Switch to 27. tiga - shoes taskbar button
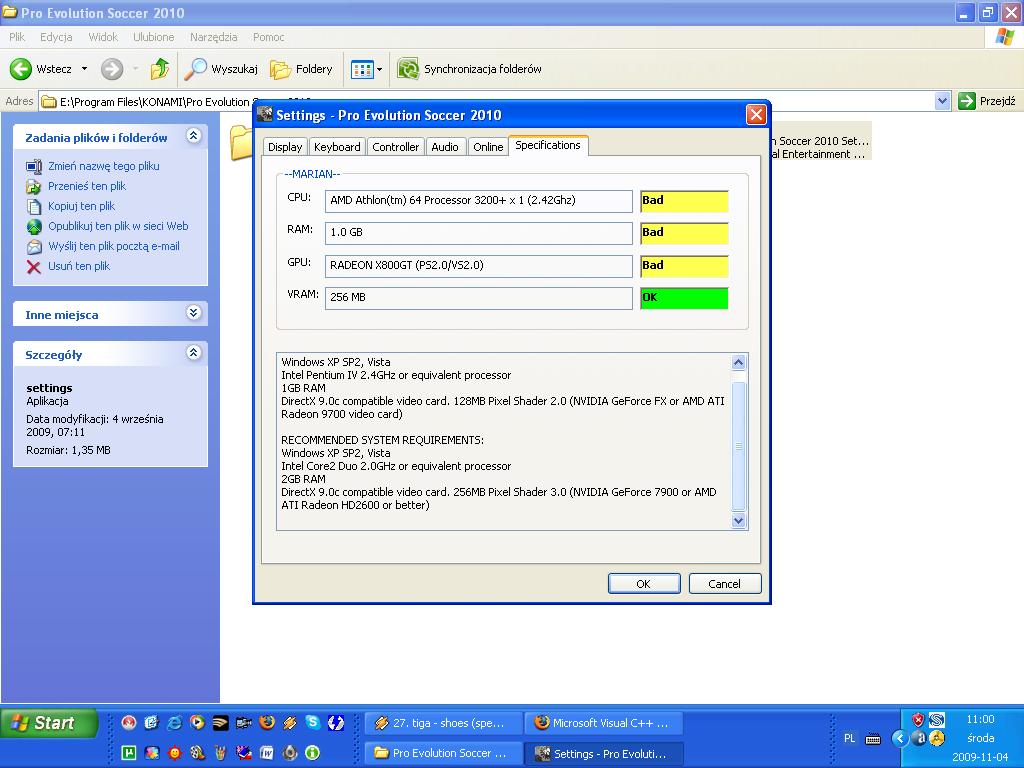Screen dimensions: 1024x768 (443, 723)
